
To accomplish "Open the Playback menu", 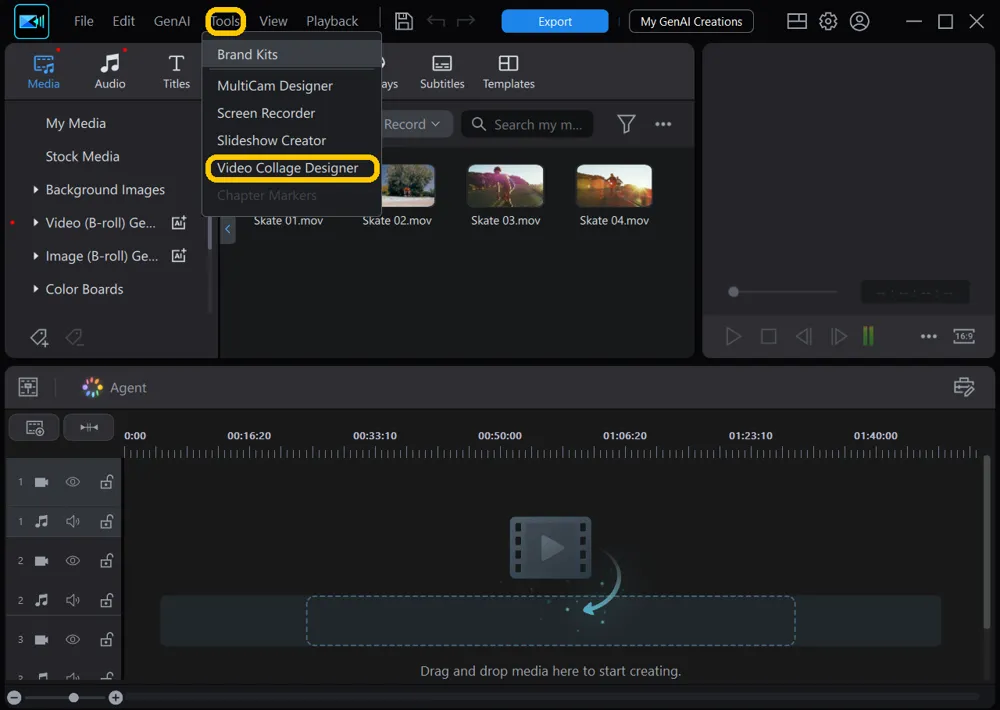I will [332, 21].
